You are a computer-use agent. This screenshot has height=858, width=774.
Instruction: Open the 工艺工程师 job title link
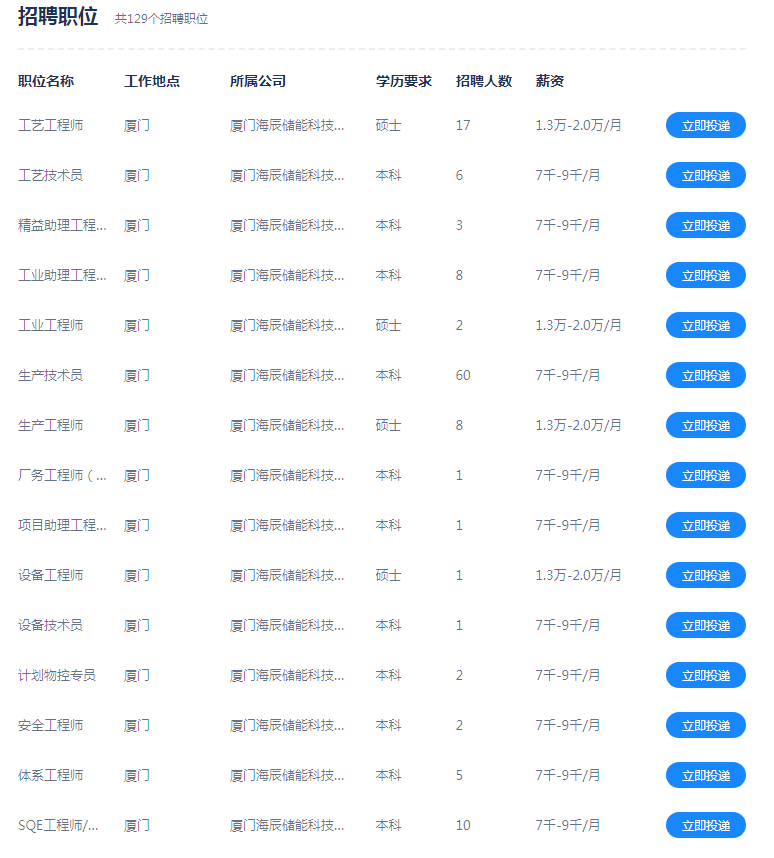[x=50, y=125]
